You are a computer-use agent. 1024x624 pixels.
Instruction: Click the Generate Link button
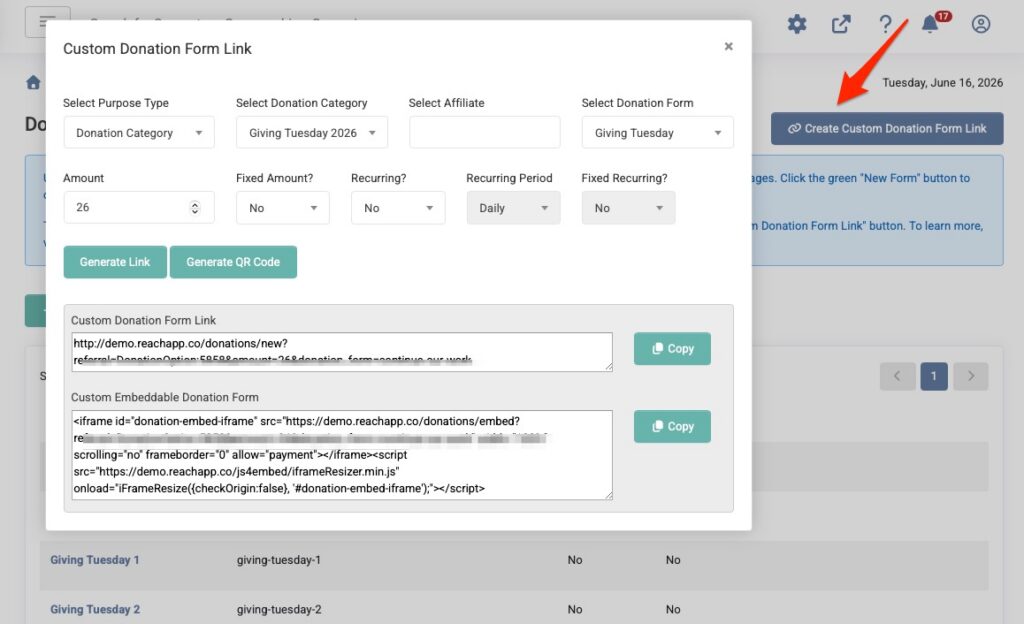click(x=115, y=262)
